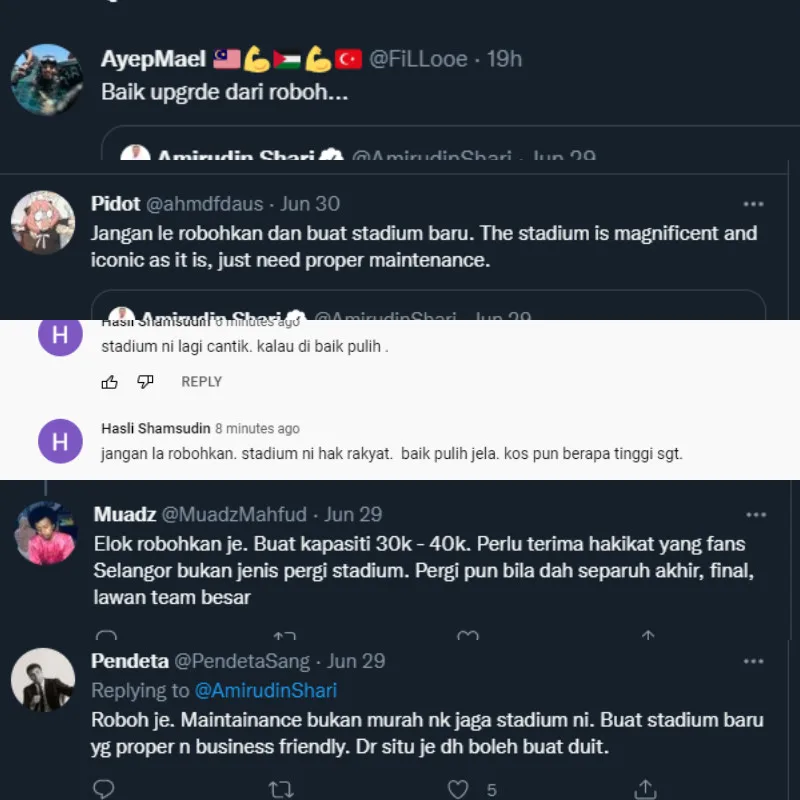Like the Hasli Shamsudin YouTube comment

(x=110, y=382)
